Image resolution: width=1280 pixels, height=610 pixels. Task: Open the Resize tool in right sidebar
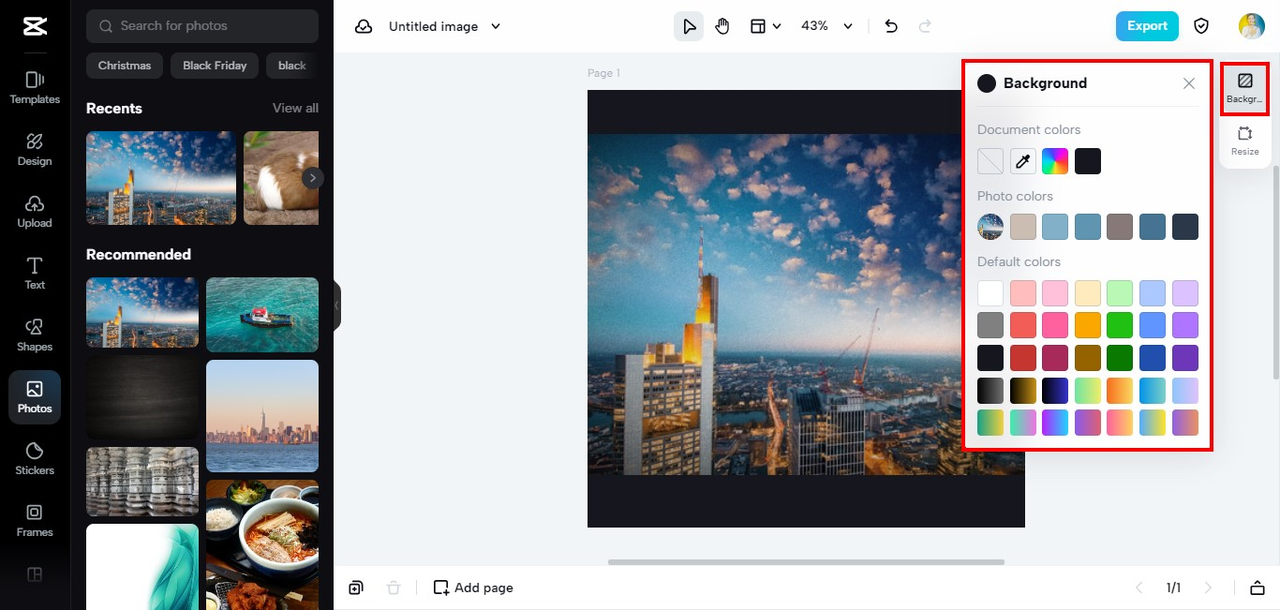tap(1245, 140)
